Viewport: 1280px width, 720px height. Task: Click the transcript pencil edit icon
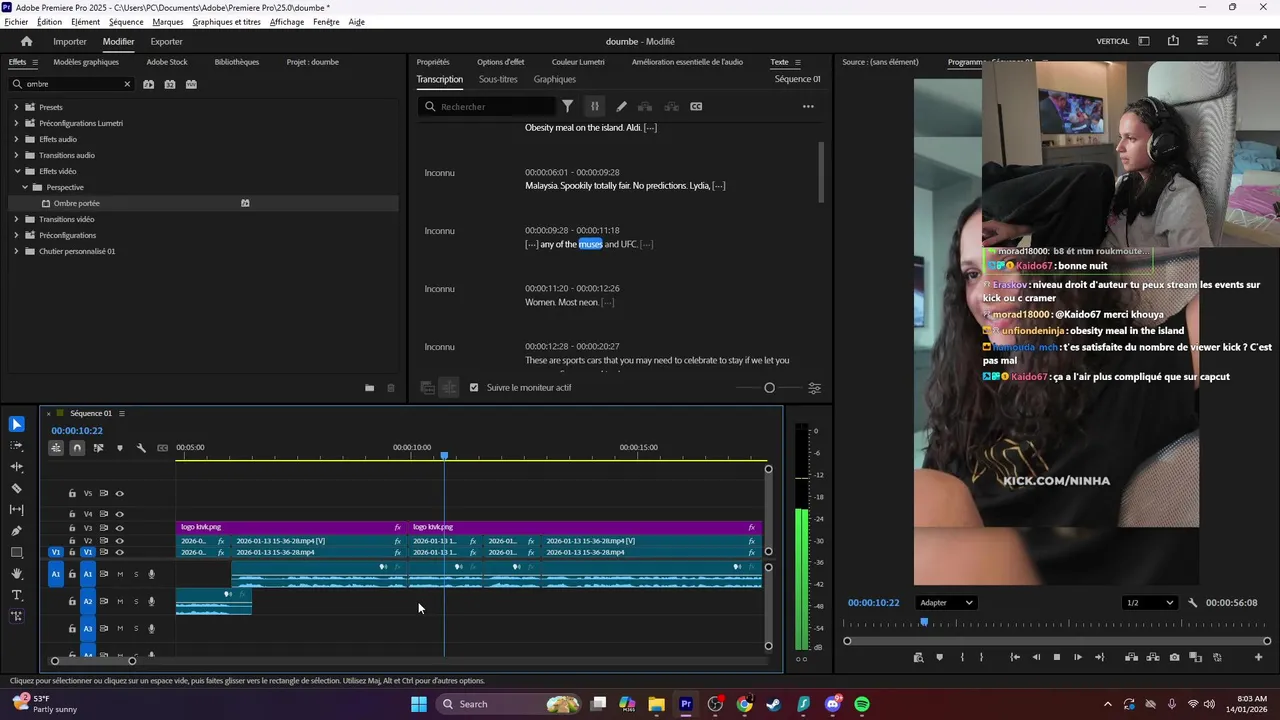[621, 106]
